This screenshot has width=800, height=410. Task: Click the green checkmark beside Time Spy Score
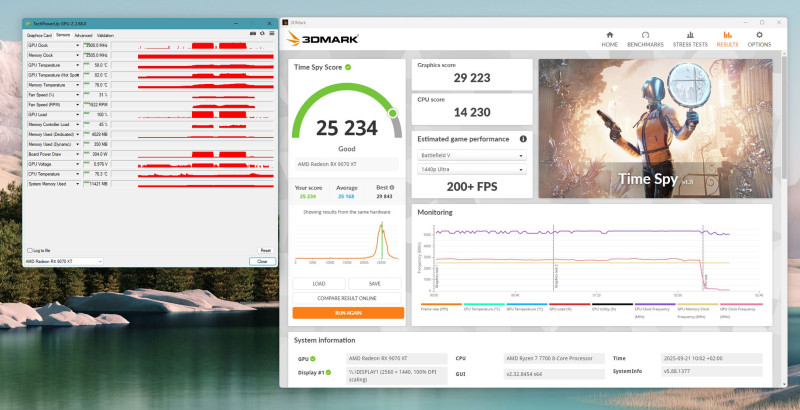pyautogui.click(x=348, y=67)
